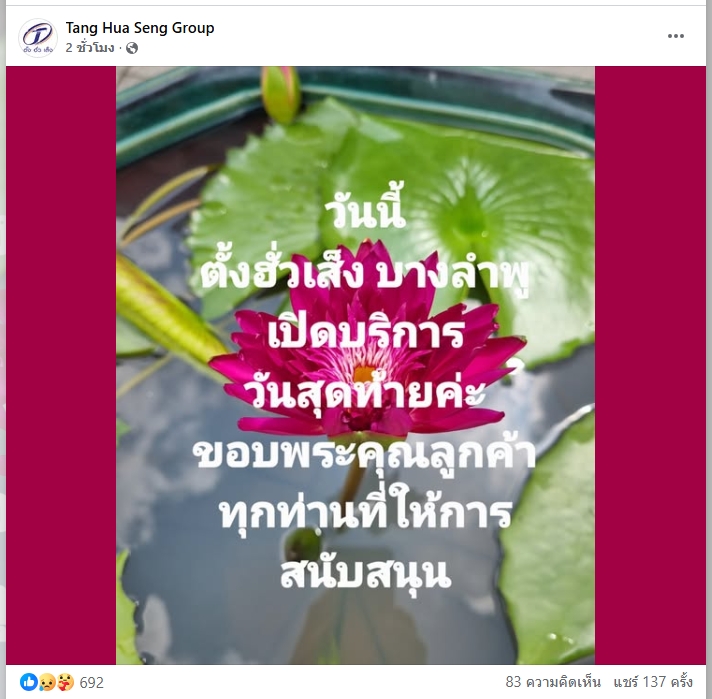View the 692 reactions count list

[92, 682]
